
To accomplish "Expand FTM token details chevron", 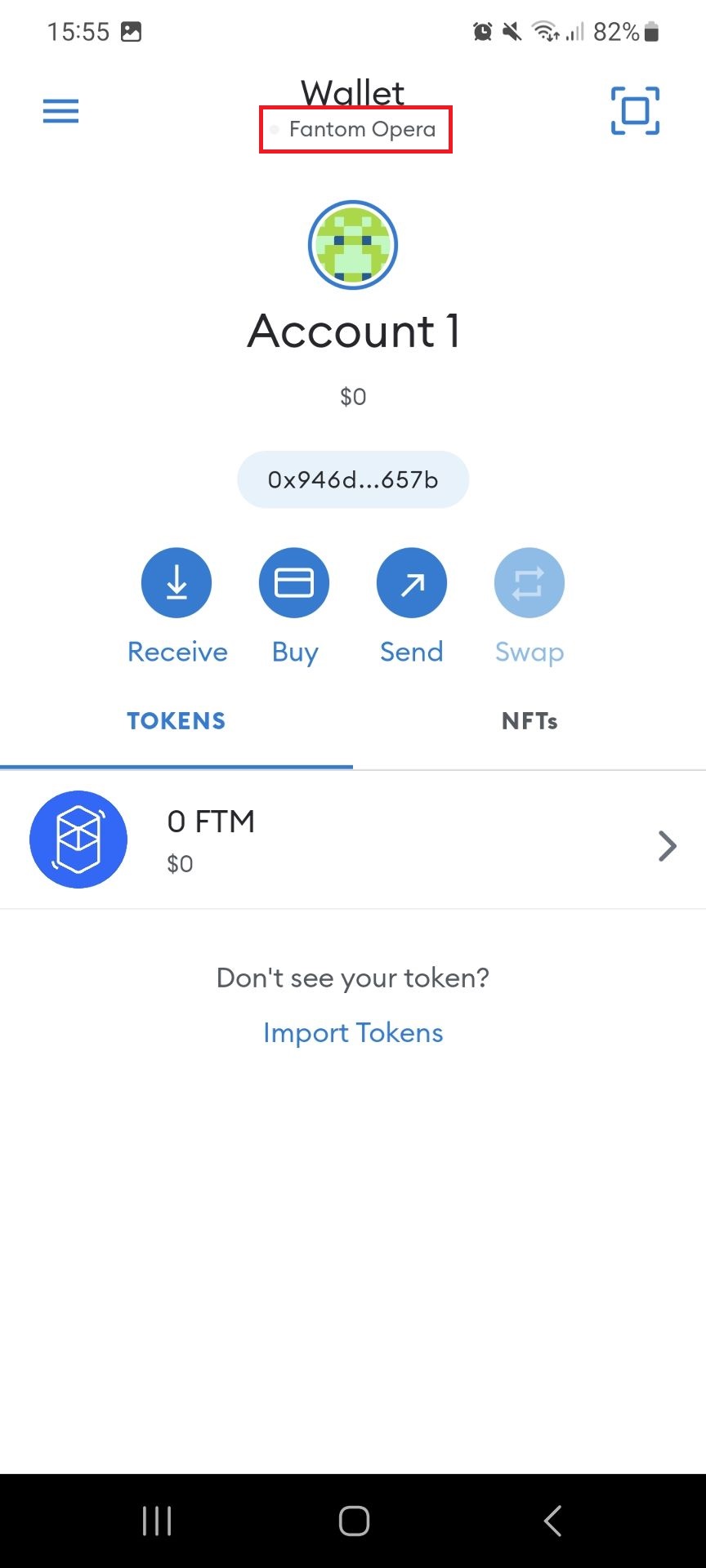I will (x=667, y=846).
